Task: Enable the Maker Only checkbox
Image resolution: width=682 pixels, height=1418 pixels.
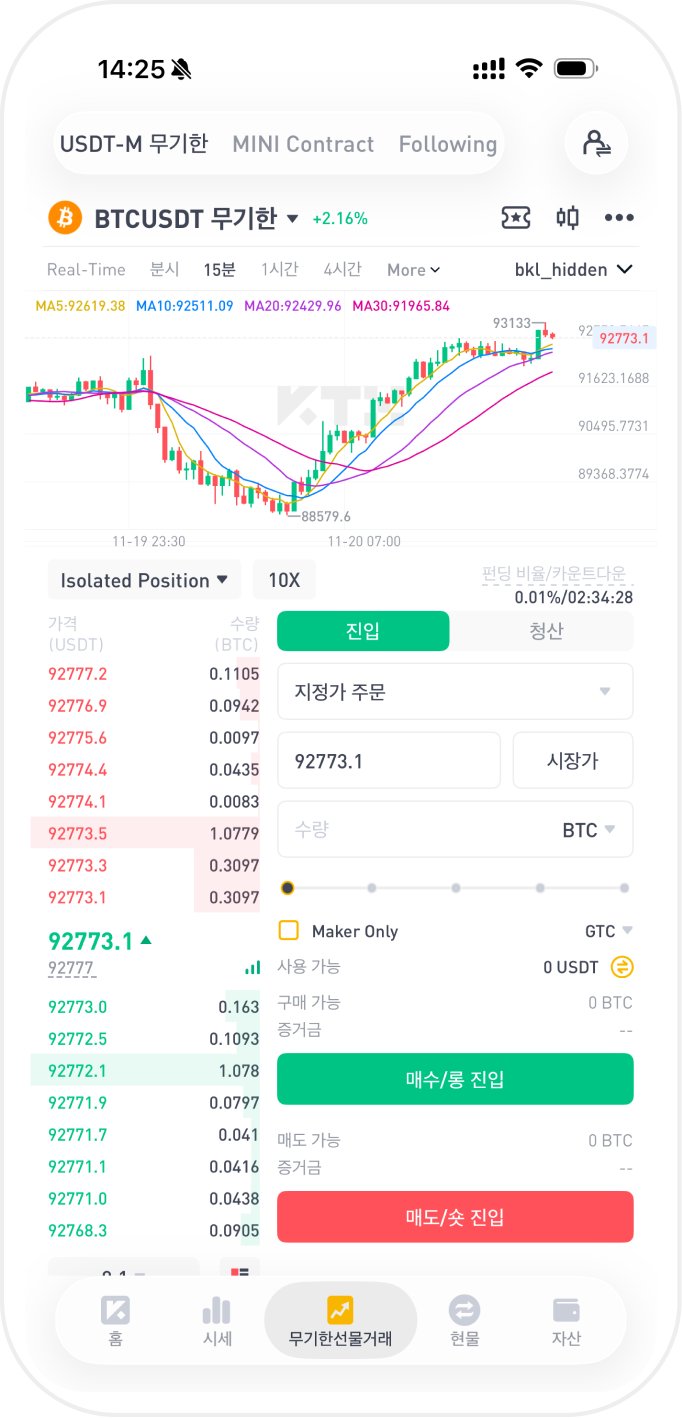Action: click(x=289, y=931)
